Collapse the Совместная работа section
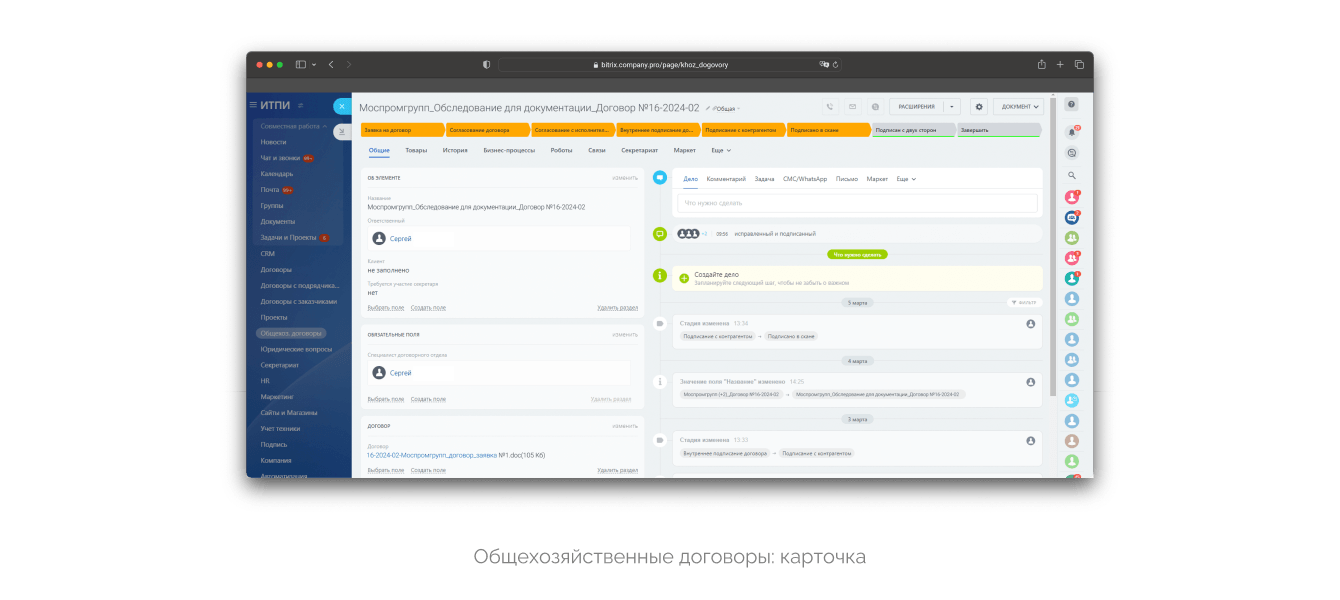The image size is (1340, 600). [293, 126]
